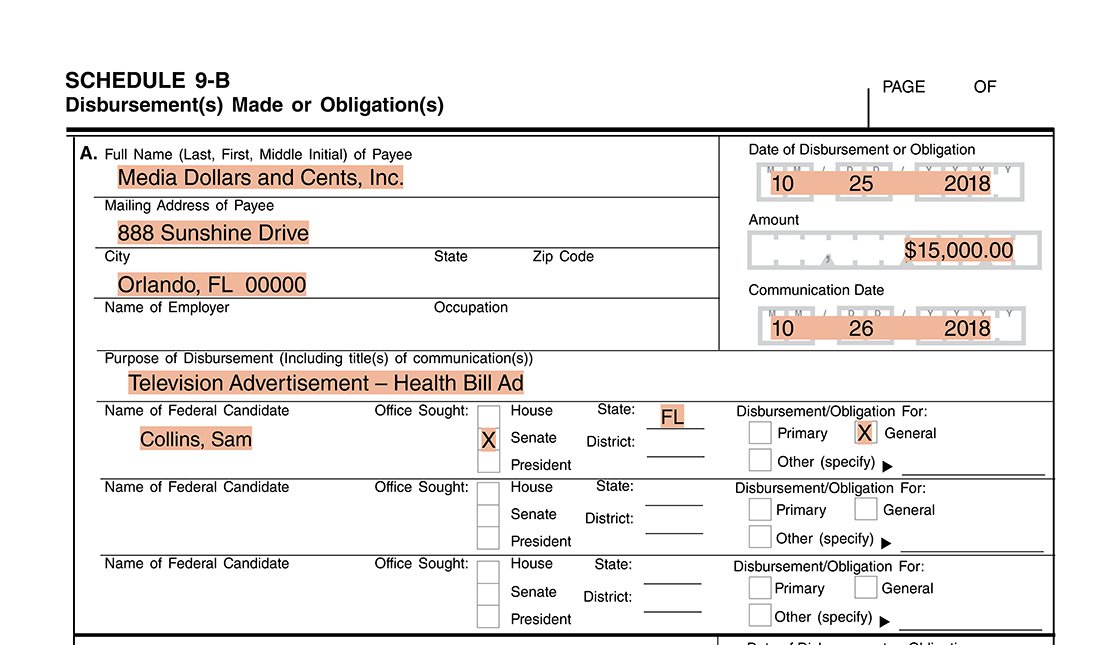
Task: Click the State field containing "FL"
Action: (x=673, y=417)
